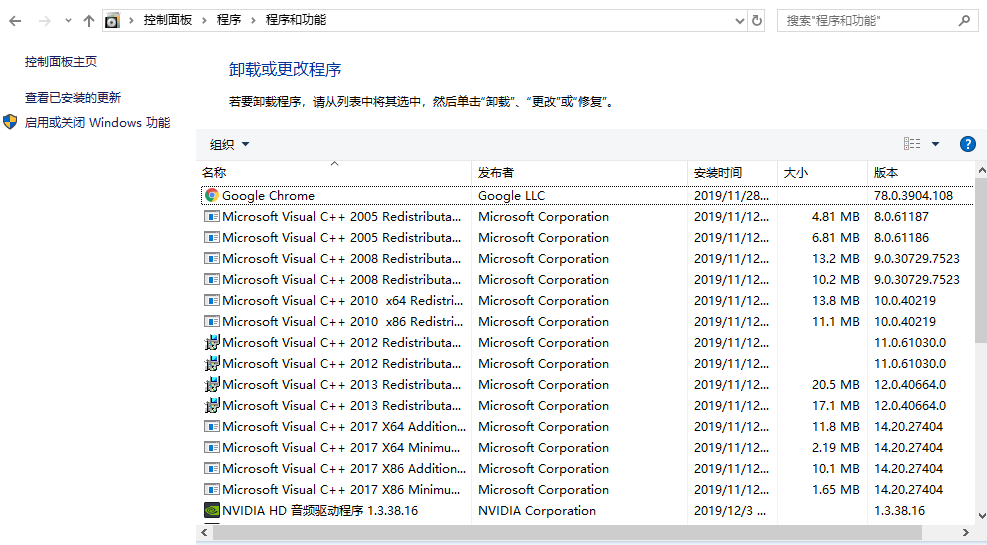Open the 组织 dropdown menu
Image resolution: width=987 pixels, height=545 pixels.
(x=229, y=144)
